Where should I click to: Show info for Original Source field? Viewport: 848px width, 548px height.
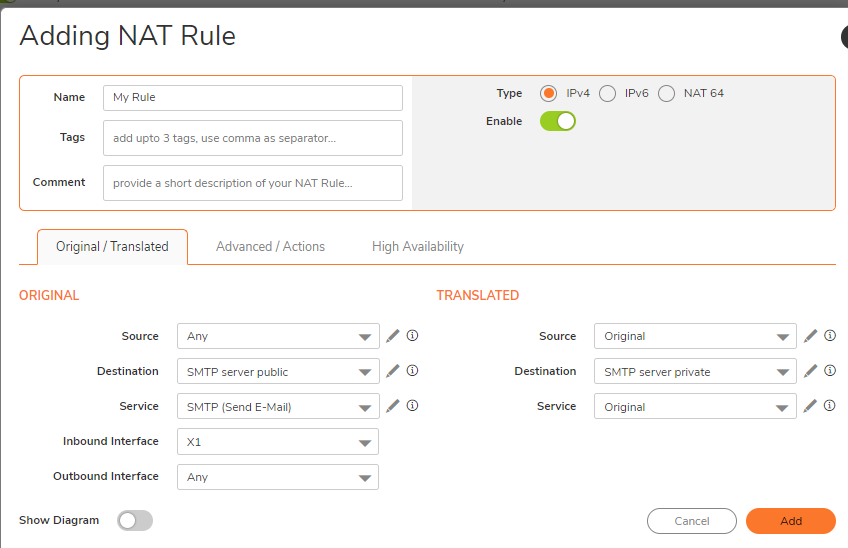tap(412, 335)
